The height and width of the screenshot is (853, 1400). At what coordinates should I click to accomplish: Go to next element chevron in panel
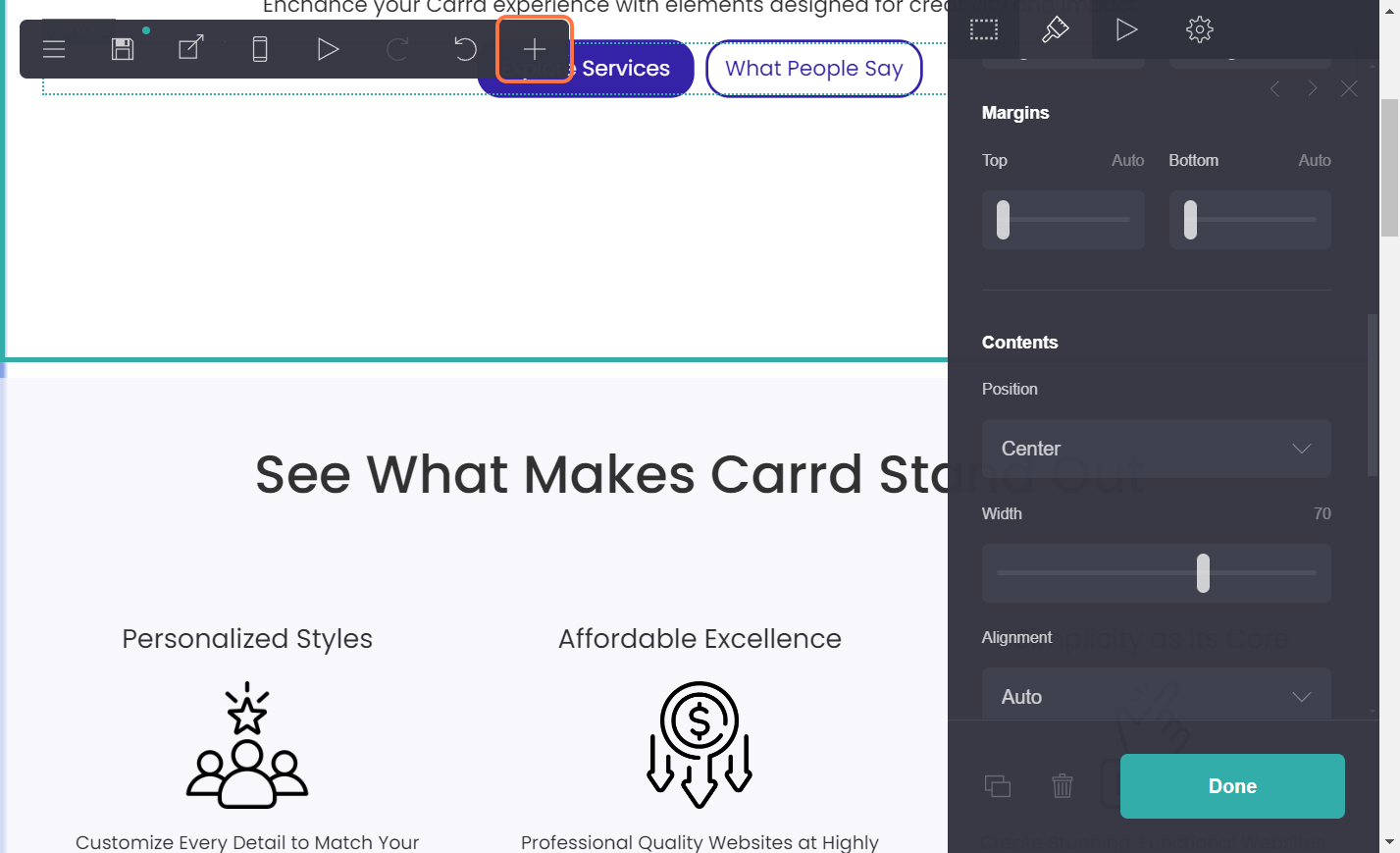coord(1313,89)
